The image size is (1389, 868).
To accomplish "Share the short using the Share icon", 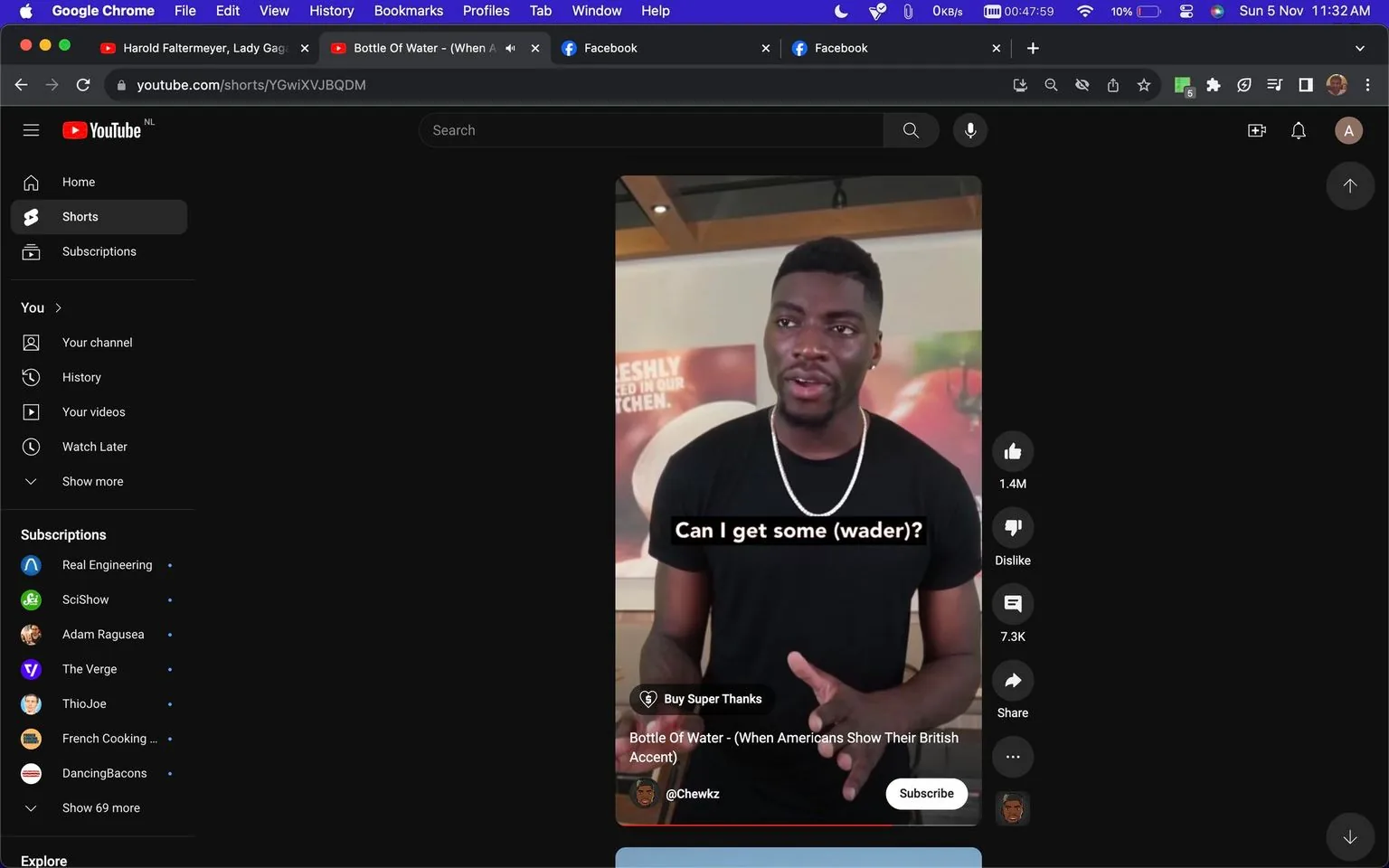I will click(1012, 680).
